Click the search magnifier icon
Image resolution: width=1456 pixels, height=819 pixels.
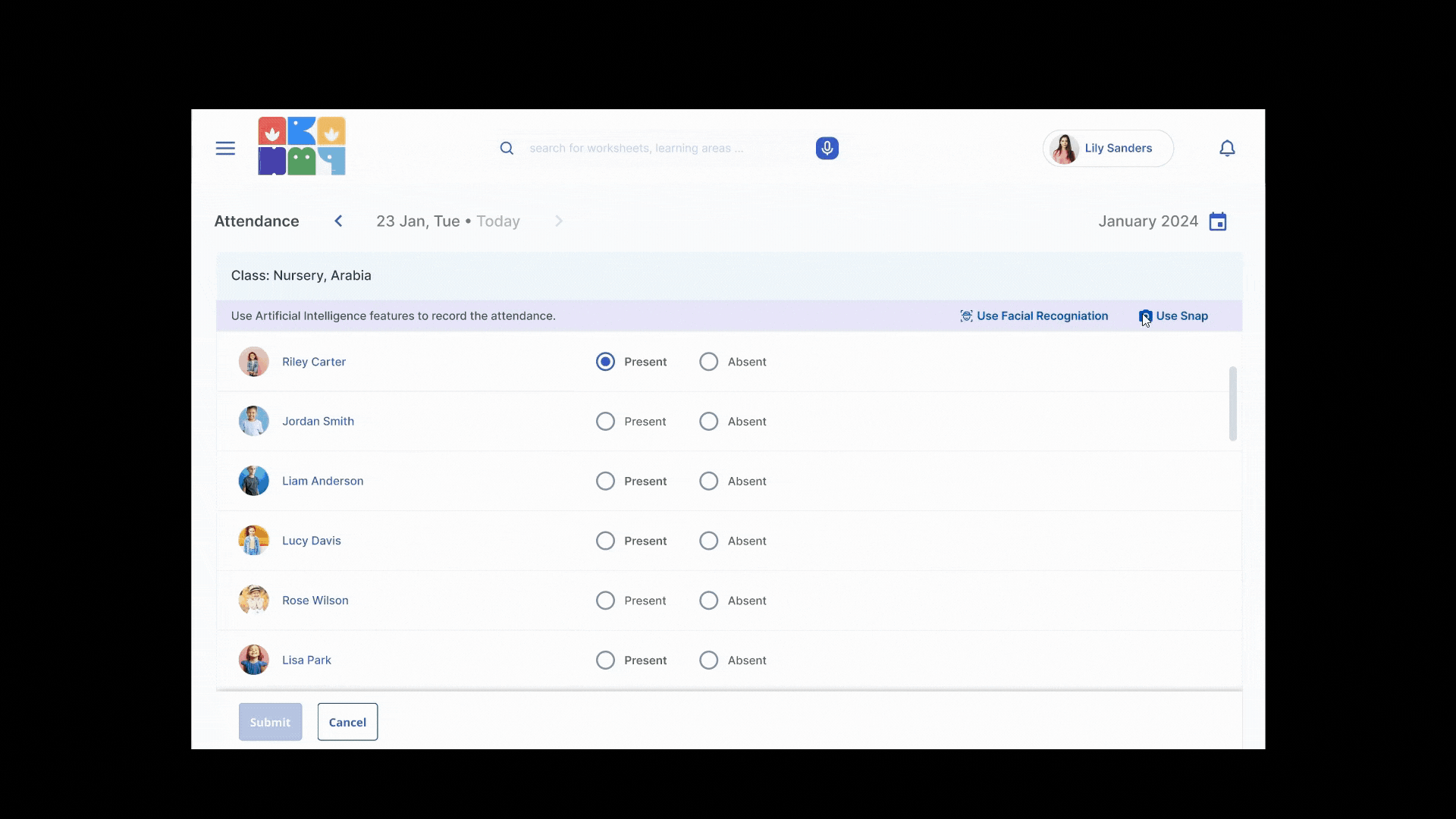tap(507, 149)
